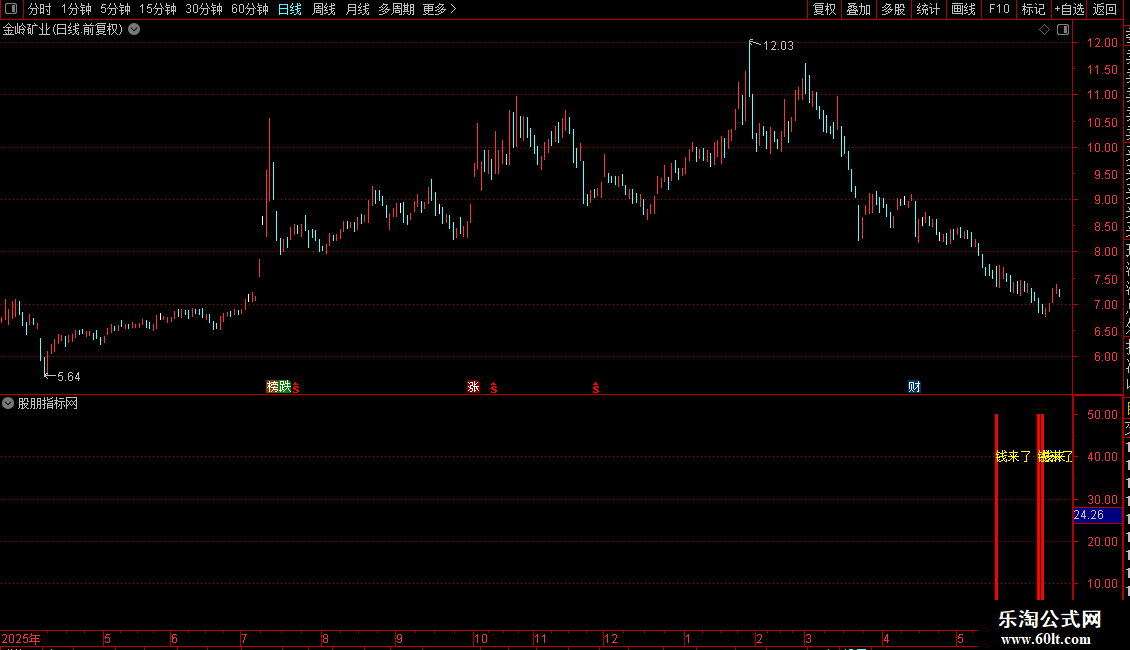Open the 多周期 multi-period view
The image size is (1130, 650).
[x=396, y=9]
